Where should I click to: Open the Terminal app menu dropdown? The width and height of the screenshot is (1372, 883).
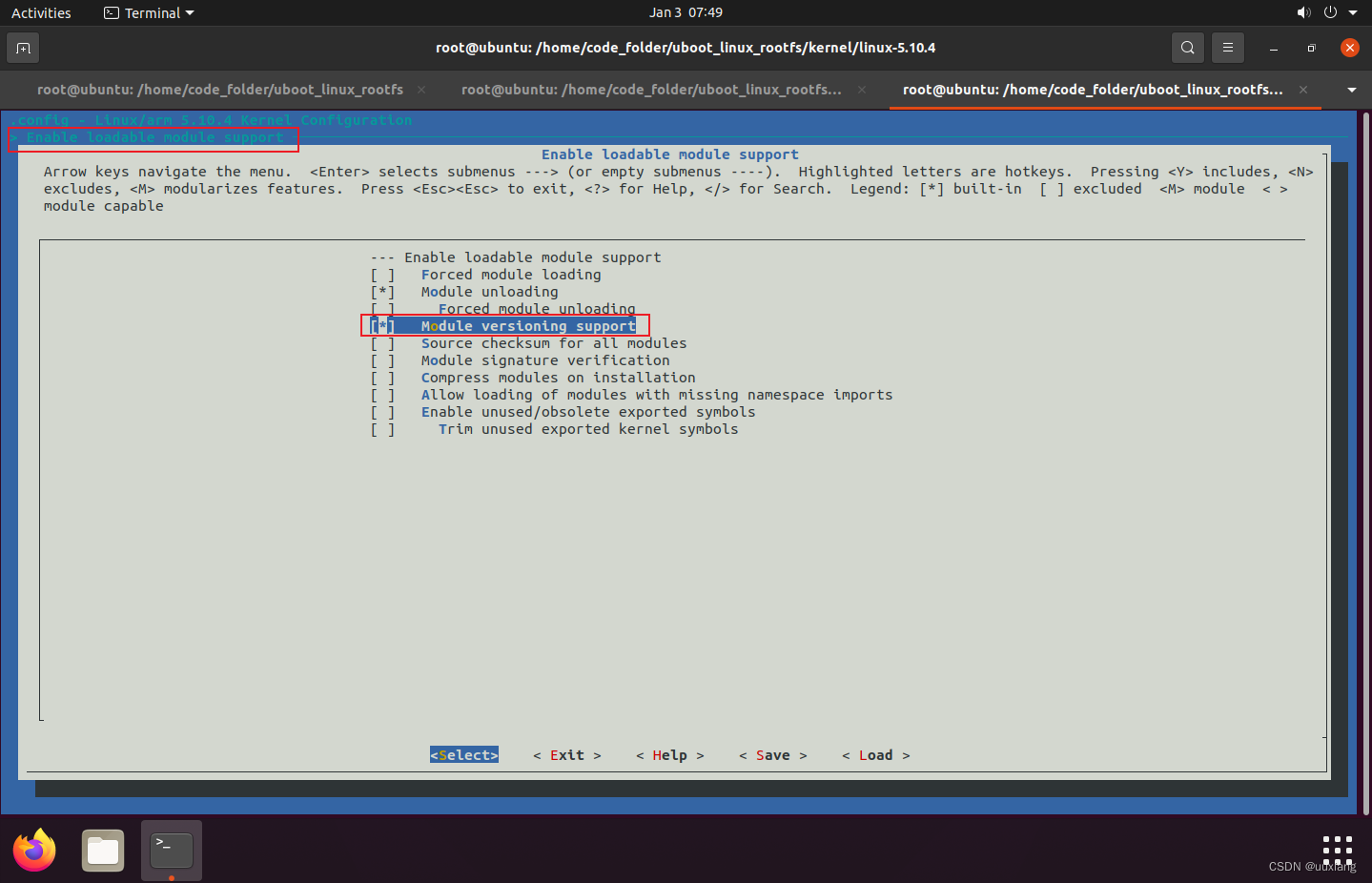[x=149, y=12]
